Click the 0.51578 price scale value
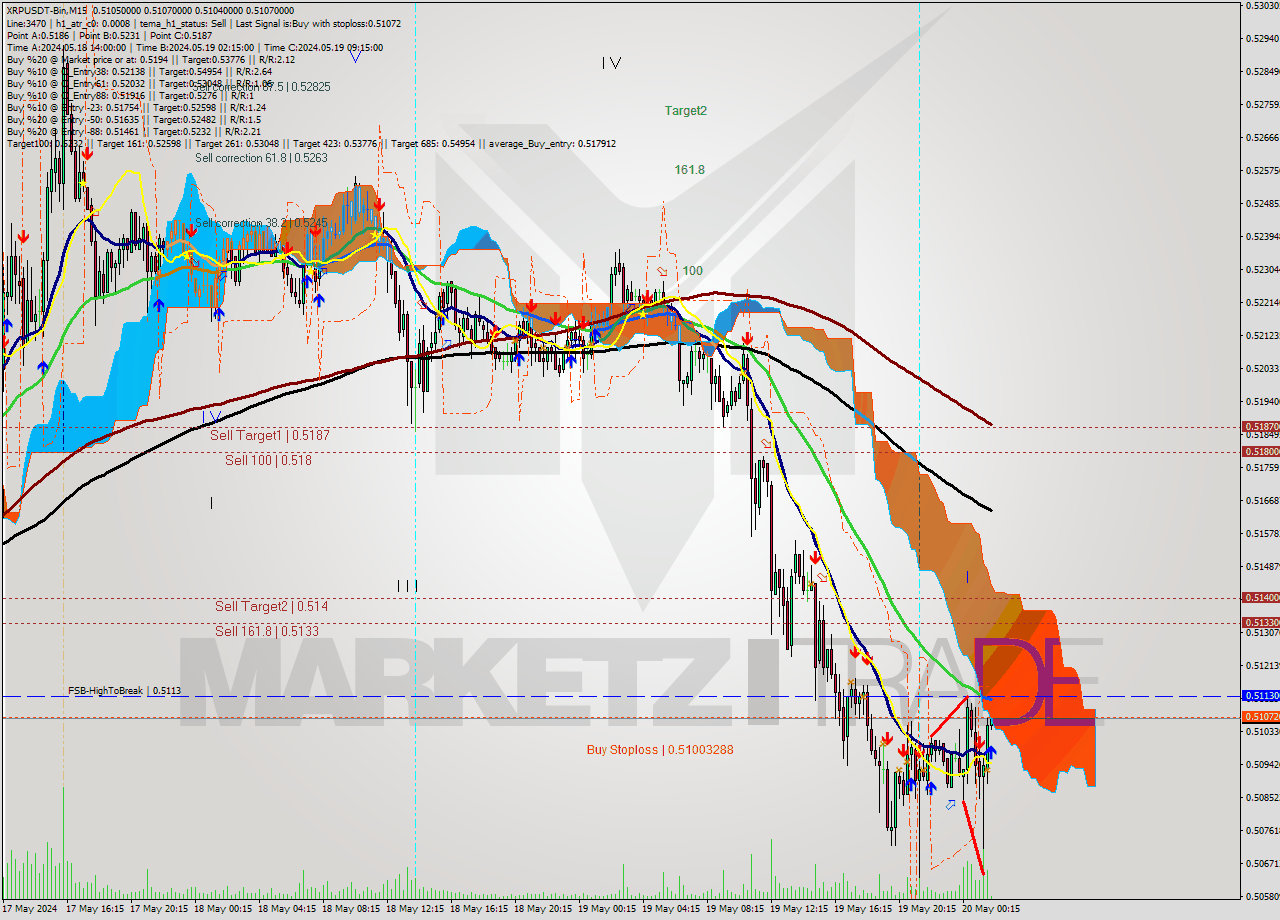This screenshot has width=1280, height=920. tap(1263, 533)
